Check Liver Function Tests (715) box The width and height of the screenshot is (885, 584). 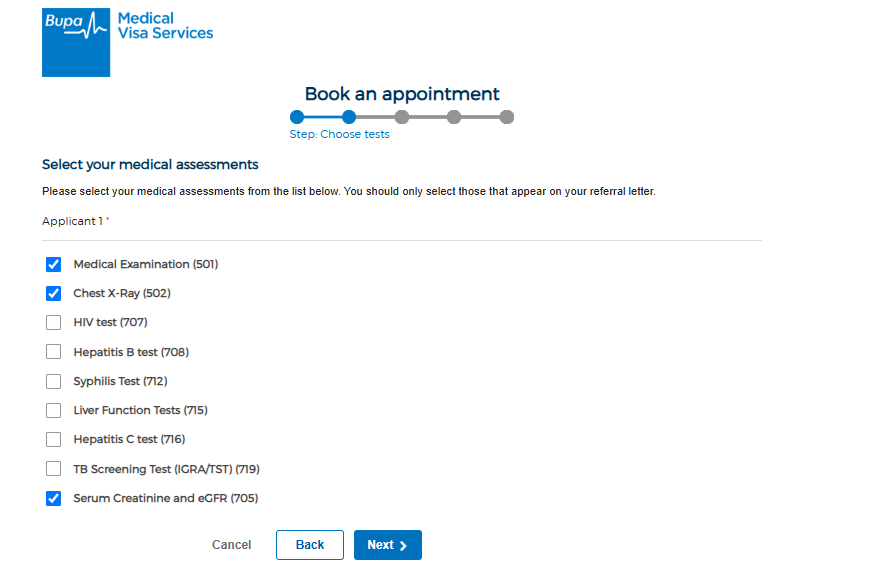(x=54, y=410)
